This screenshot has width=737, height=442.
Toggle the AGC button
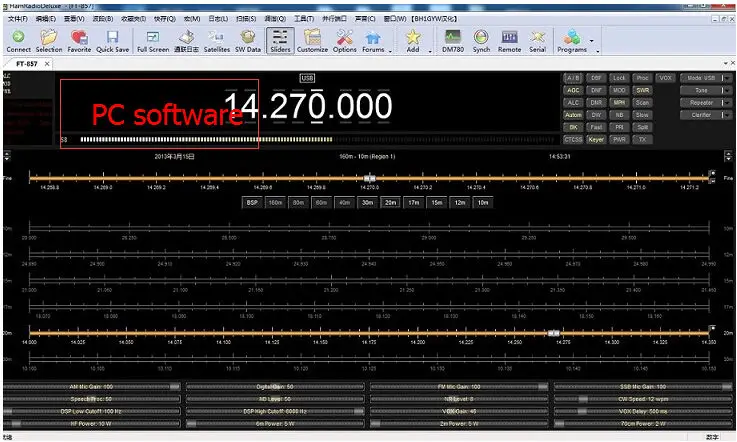point(573,90)
